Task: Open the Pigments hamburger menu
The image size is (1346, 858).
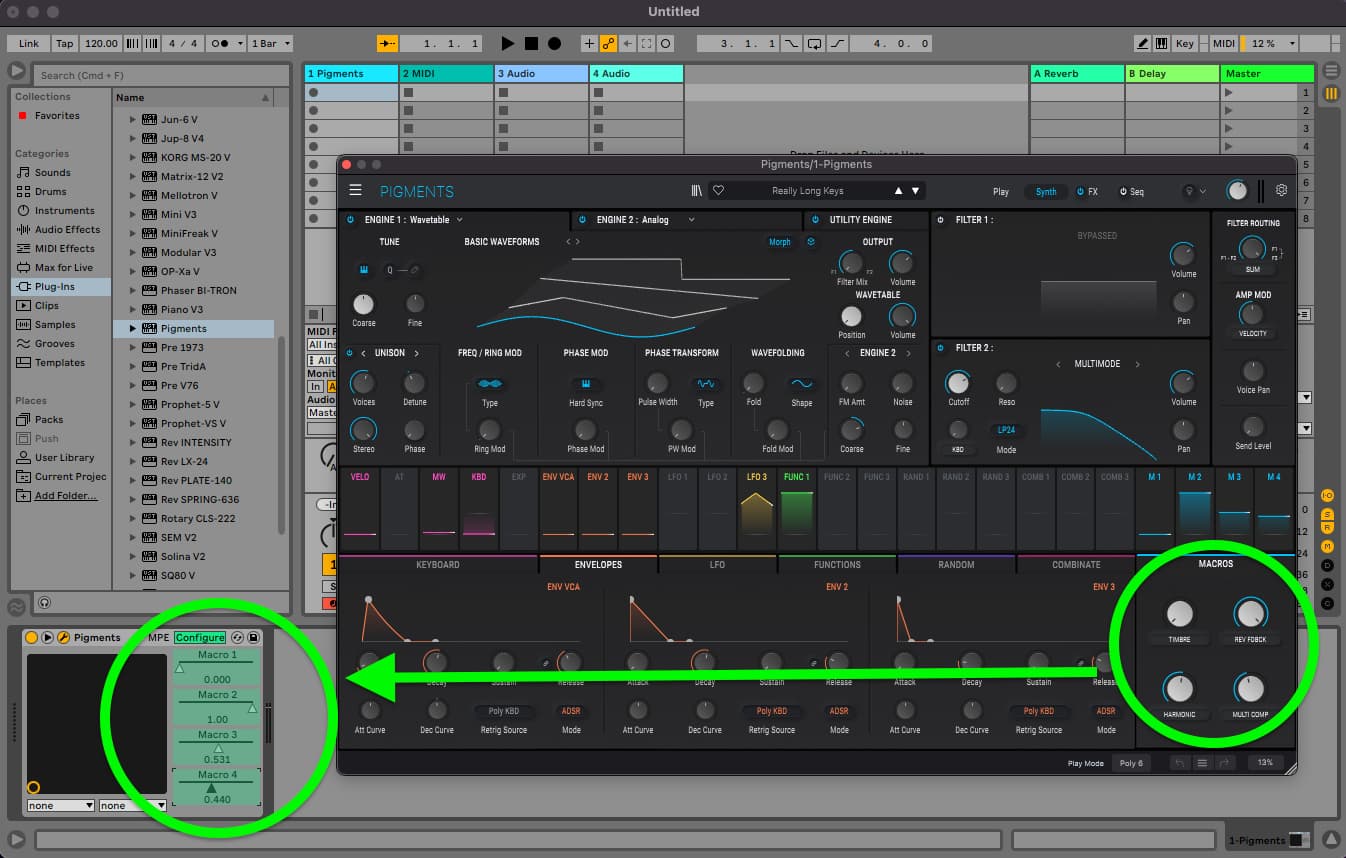Action: tap(355, 190)
